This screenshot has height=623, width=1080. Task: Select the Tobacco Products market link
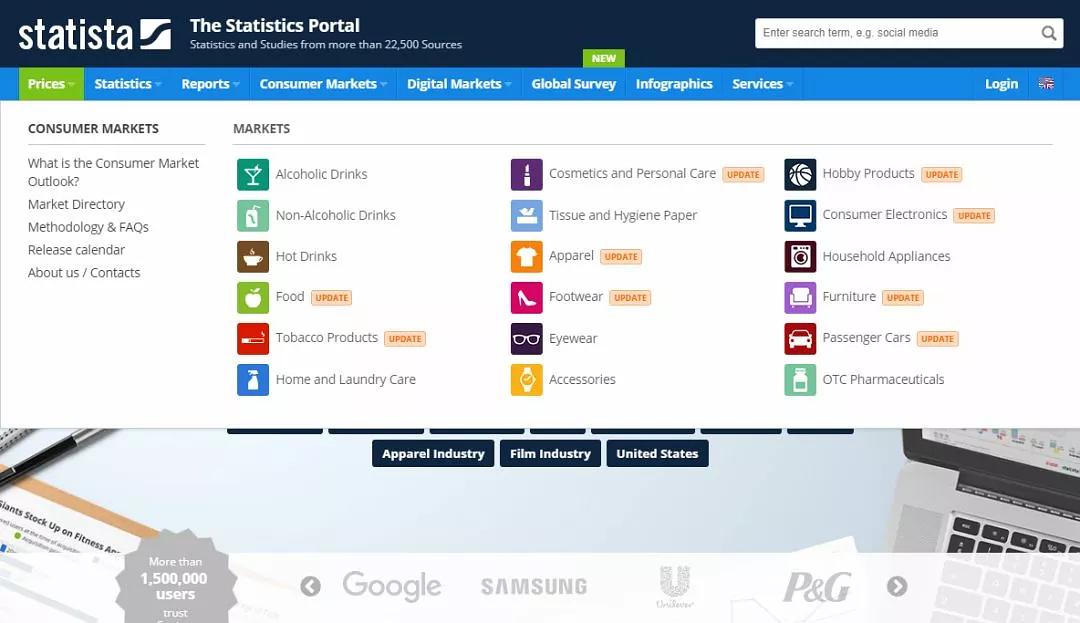326,338
